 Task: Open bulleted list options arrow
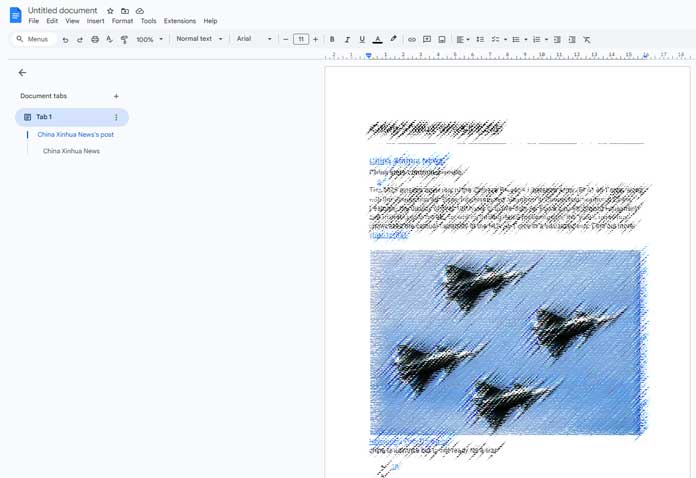point(526,40)
